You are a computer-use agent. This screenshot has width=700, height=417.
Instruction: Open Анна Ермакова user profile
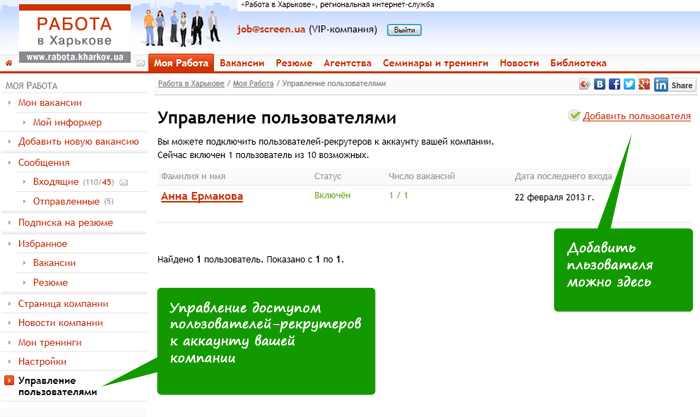pyautogui.click(x=202, y=196)
